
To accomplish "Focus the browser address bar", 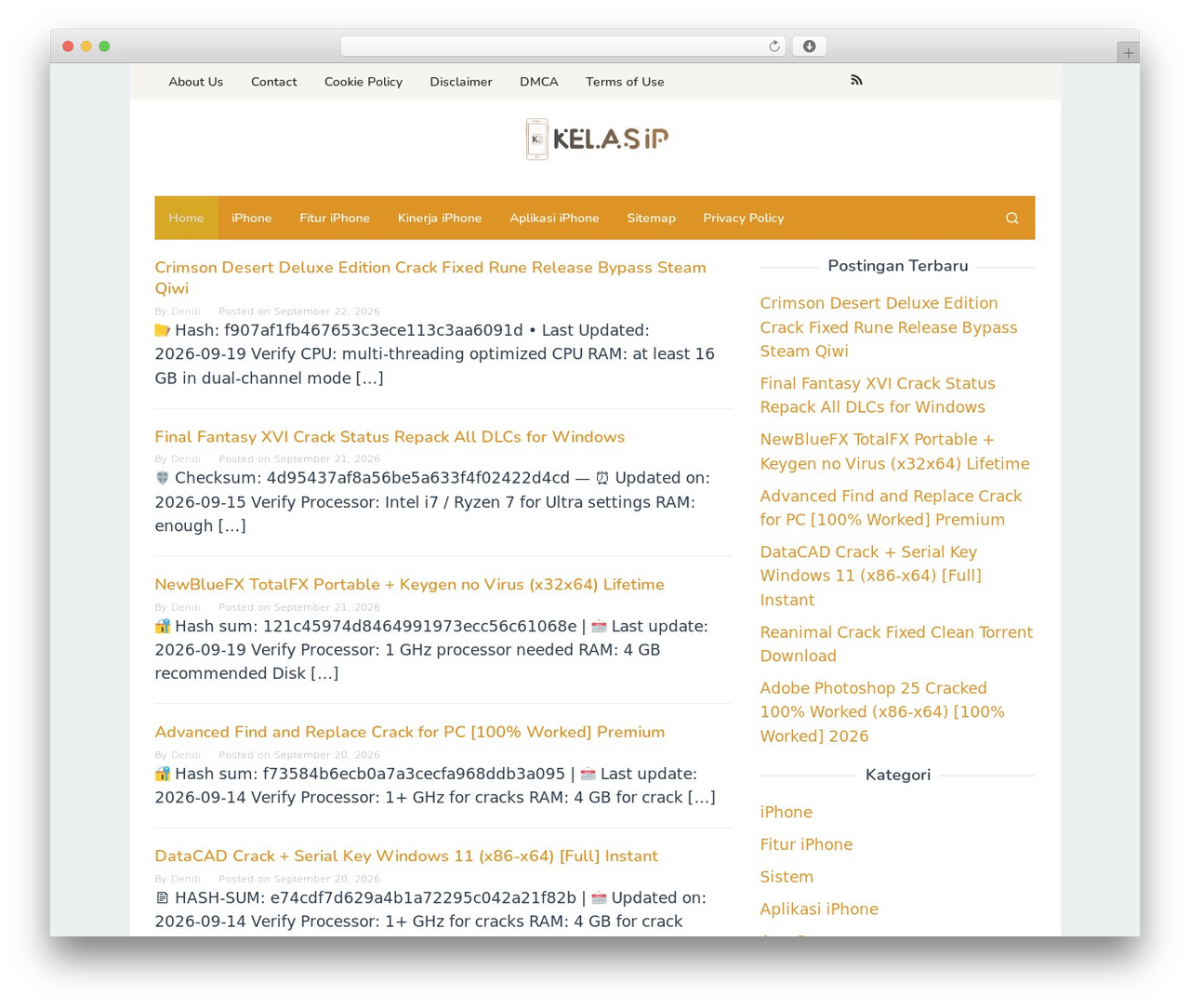I will coord(562,46).
